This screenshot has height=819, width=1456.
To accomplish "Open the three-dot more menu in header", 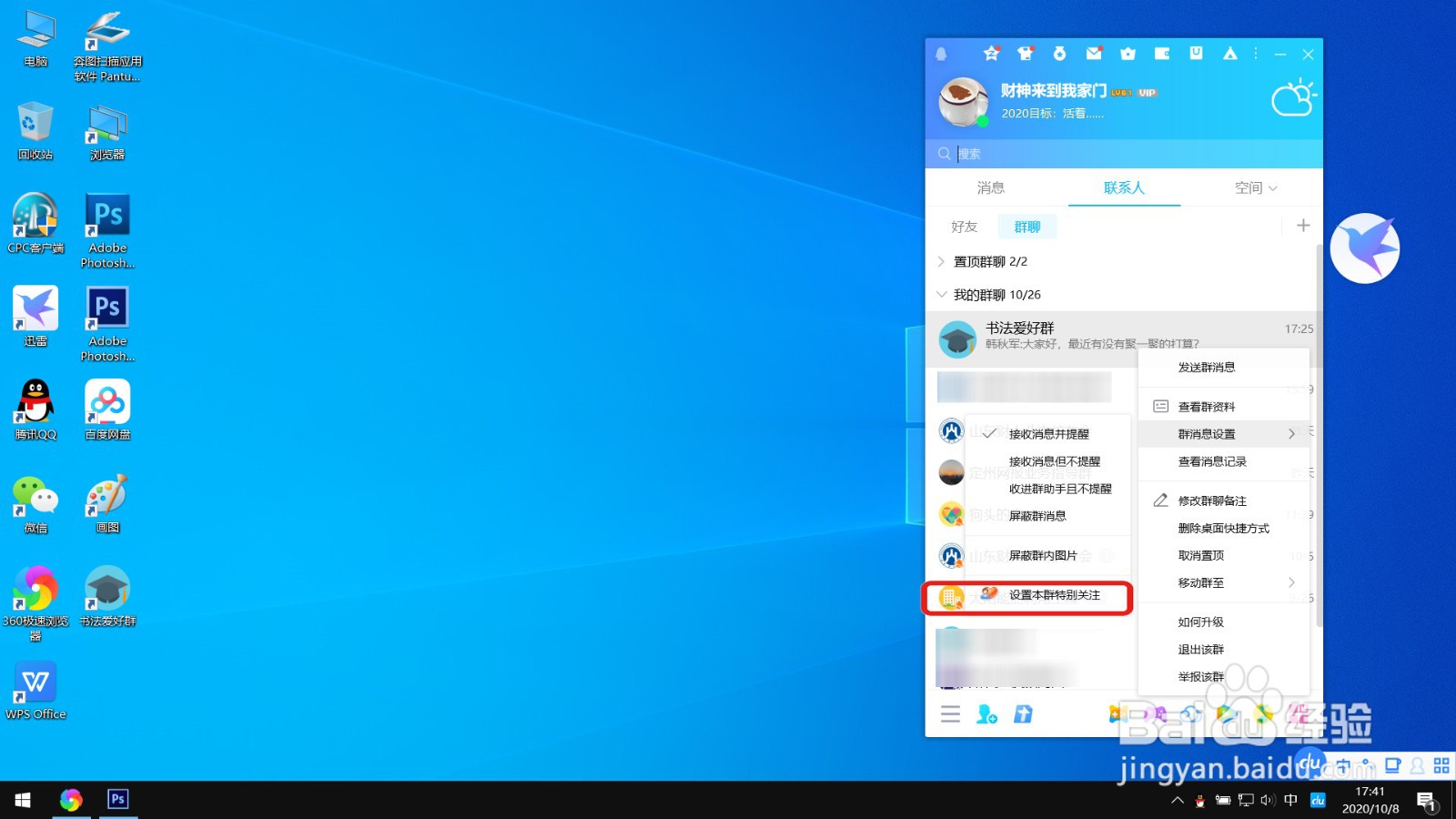I will pos(1256,54).
